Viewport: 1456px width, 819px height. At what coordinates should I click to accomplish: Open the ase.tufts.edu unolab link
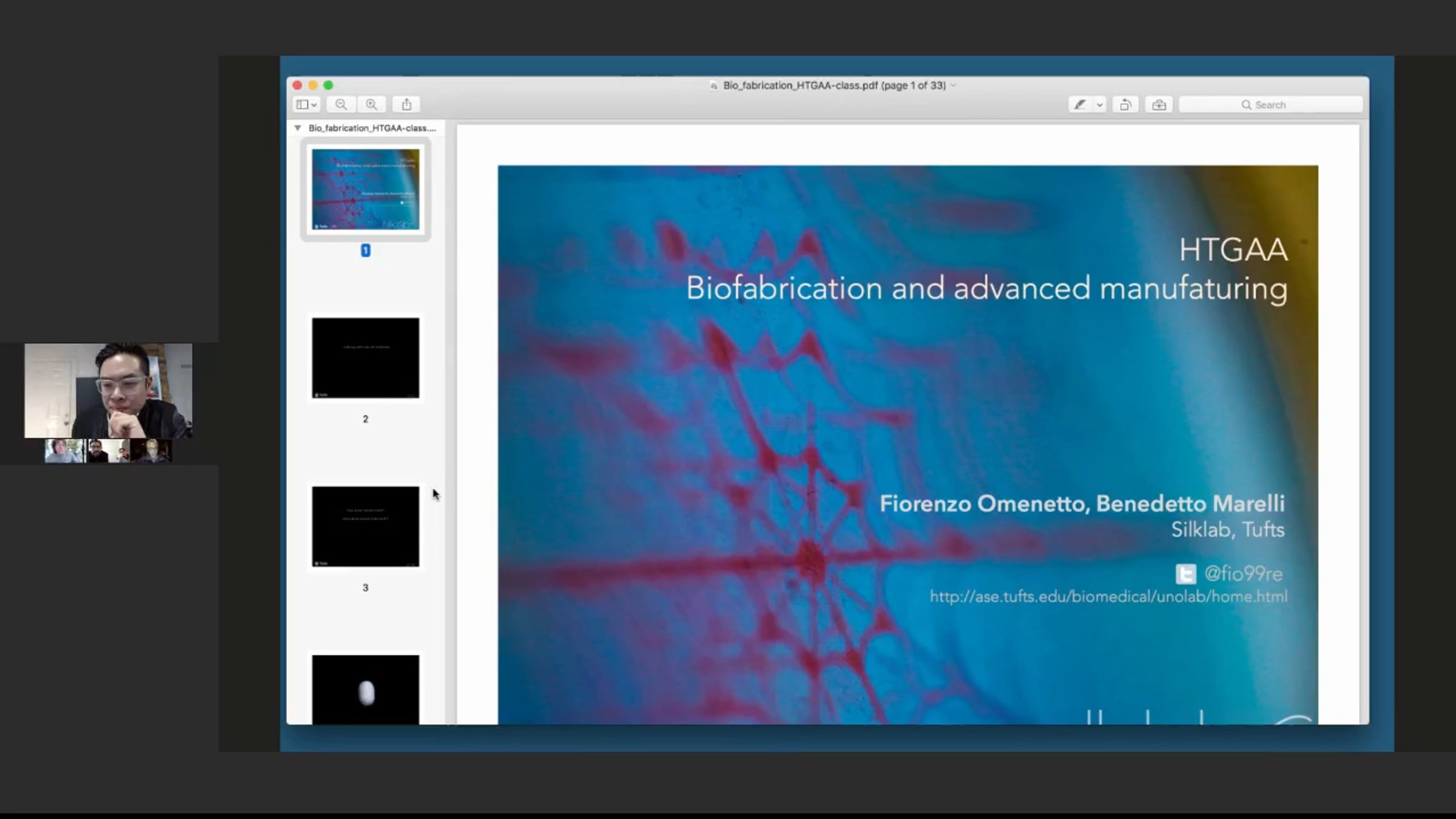click(1108, 596)
